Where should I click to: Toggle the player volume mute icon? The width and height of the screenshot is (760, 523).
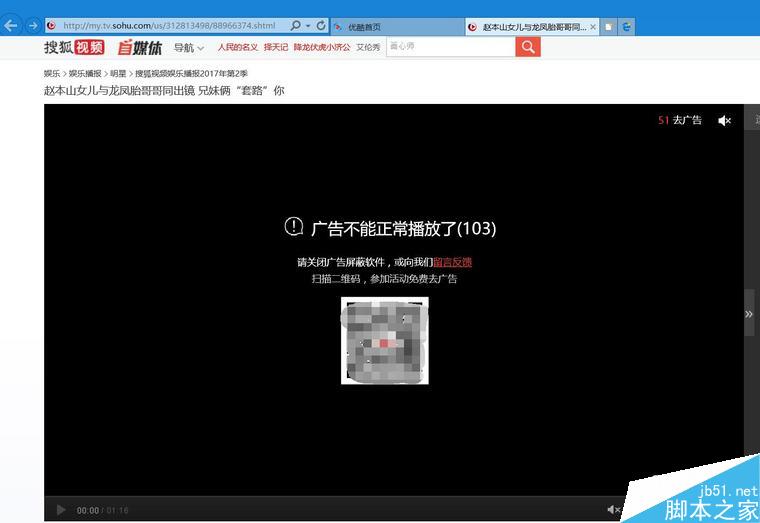(x=613, y=509)
